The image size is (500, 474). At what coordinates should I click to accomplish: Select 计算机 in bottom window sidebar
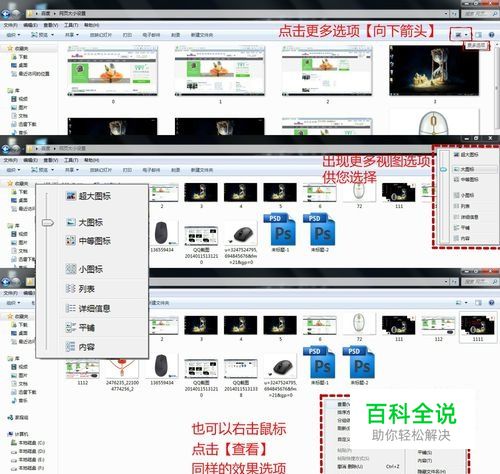click(18, 434)
